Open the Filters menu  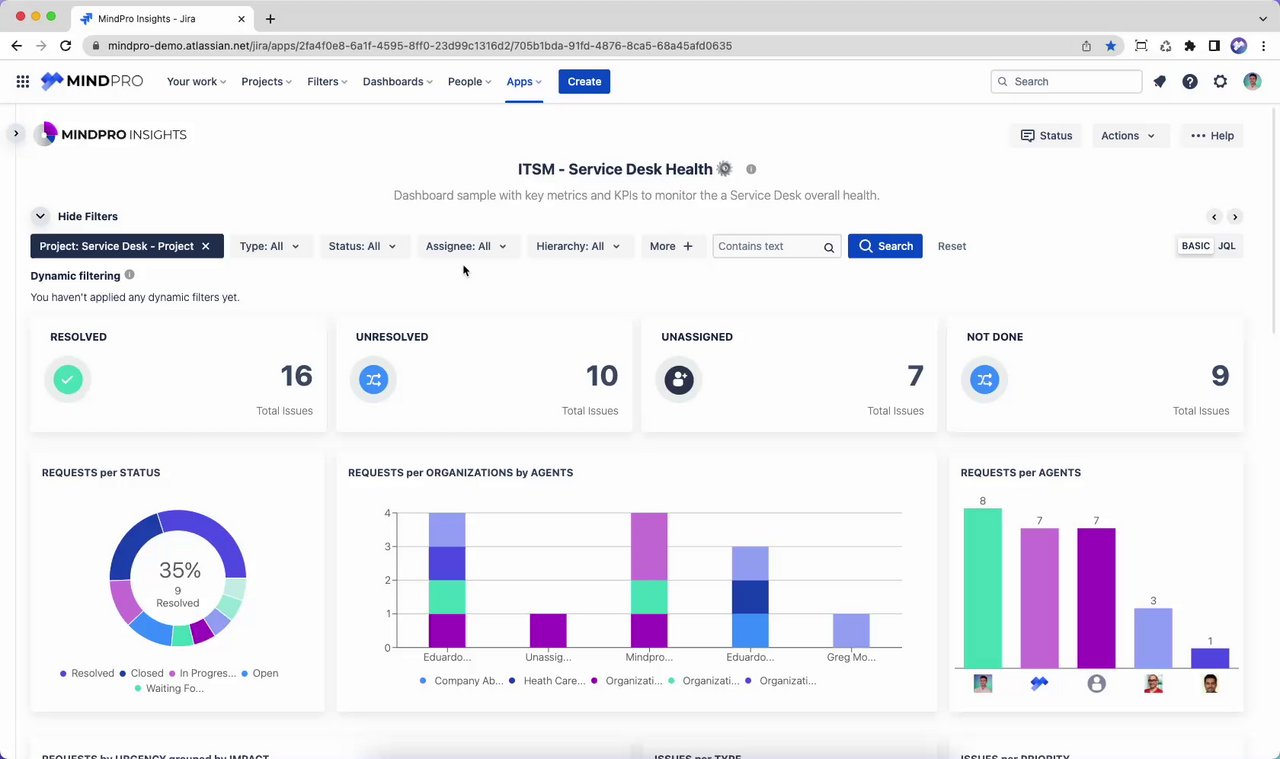click(327, 82)
